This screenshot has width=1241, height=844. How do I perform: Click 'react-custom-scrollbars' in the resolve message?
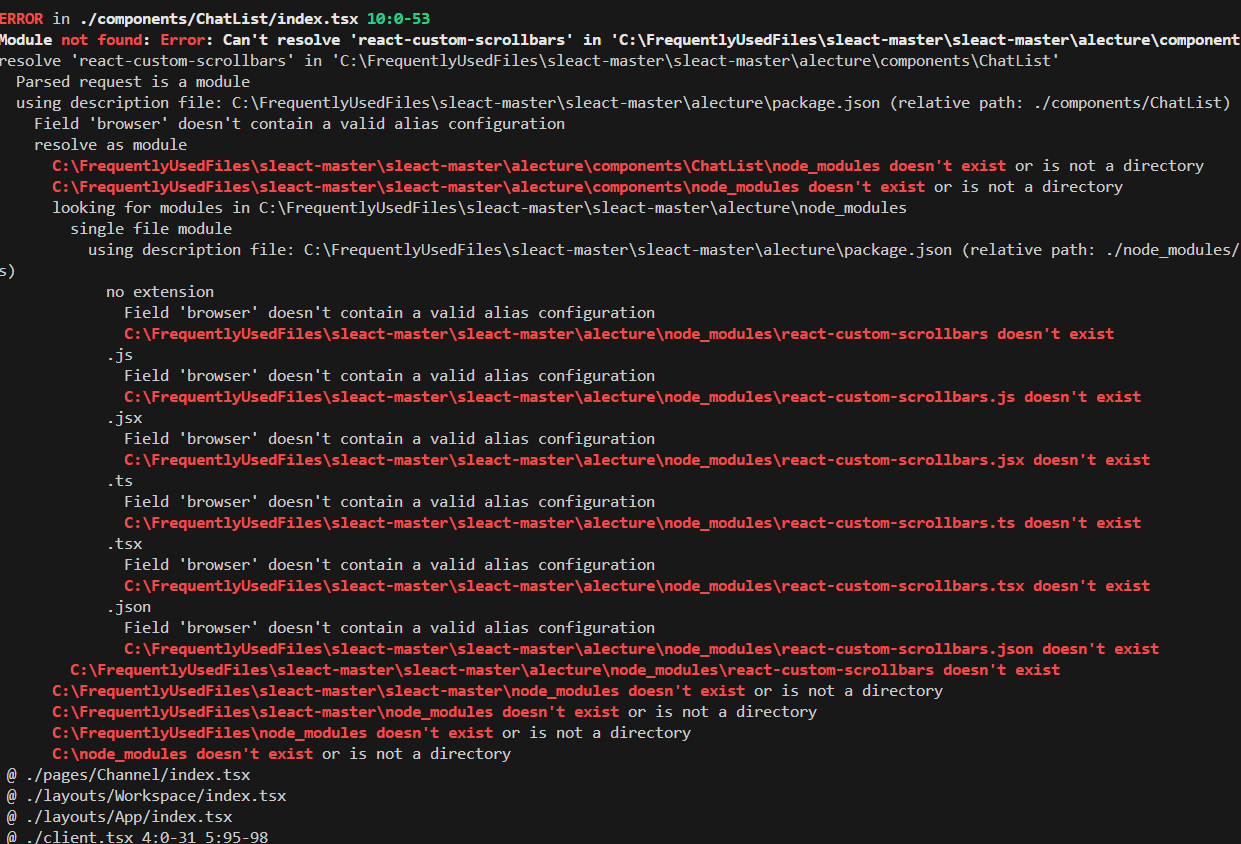coord(159,60)
